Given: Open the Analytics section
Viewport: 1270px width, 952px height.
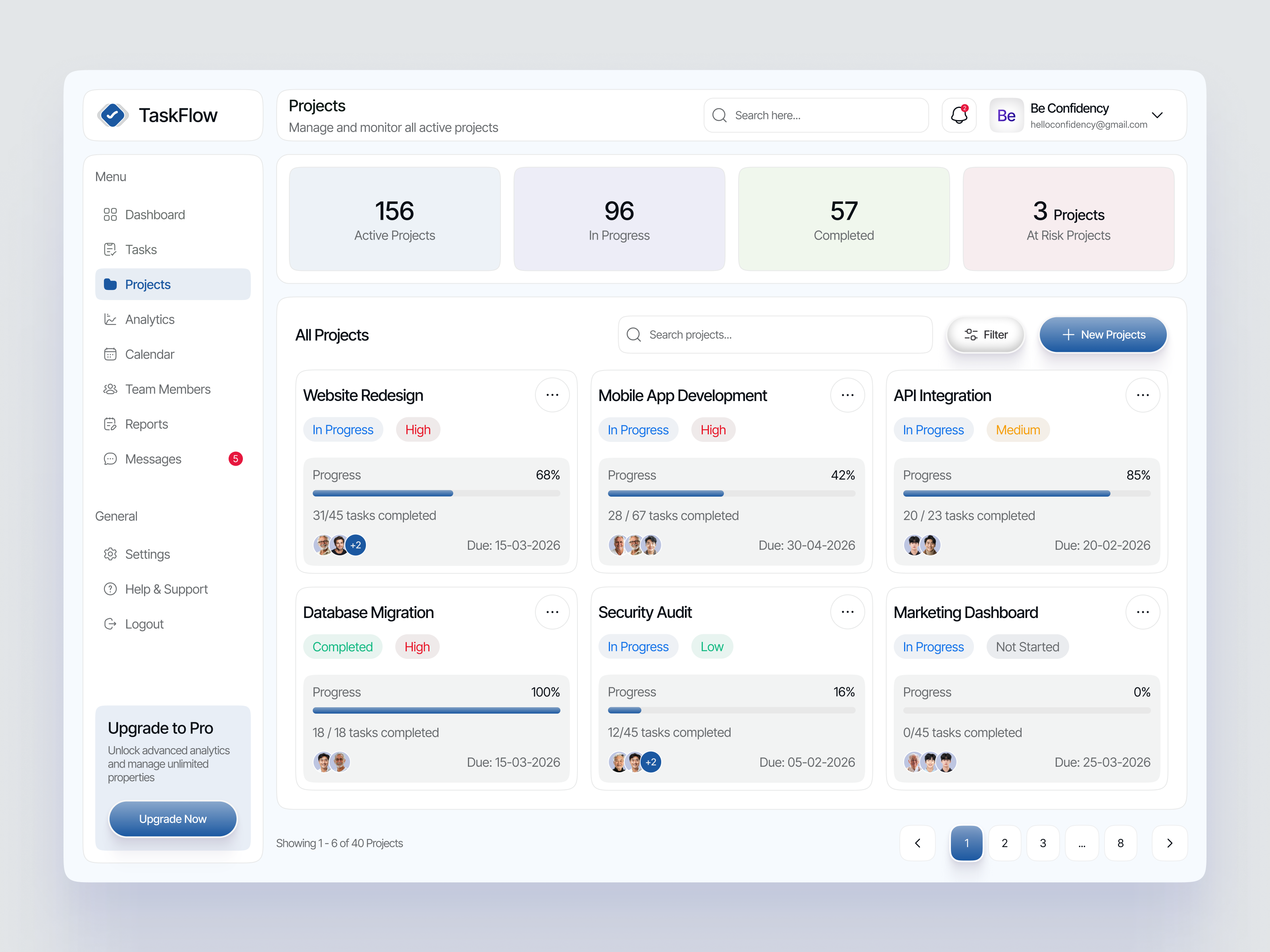Looking at the screenshot, I should [149, 319].
